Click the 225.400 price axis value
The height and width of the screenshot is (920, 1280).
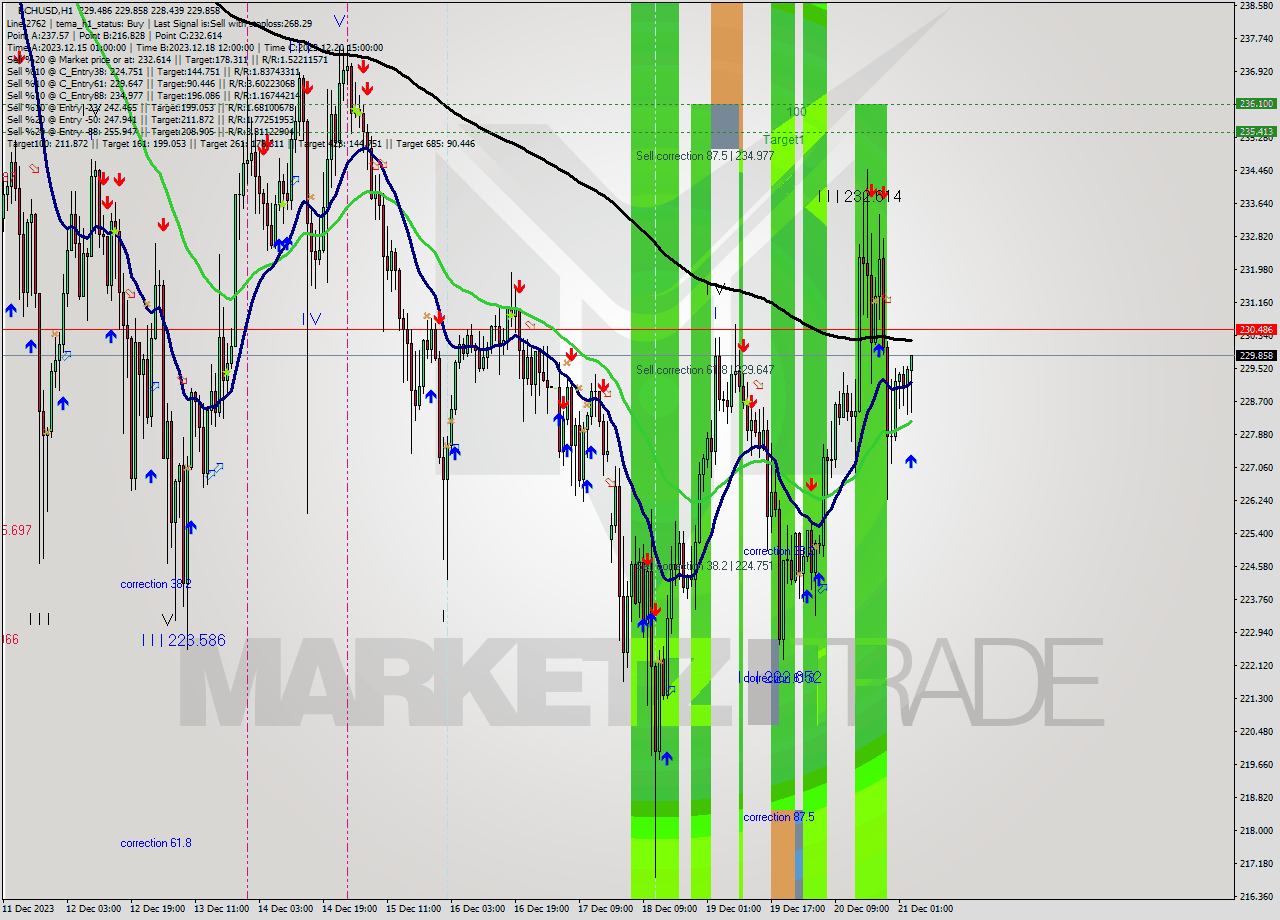[x=1256, y=533]
